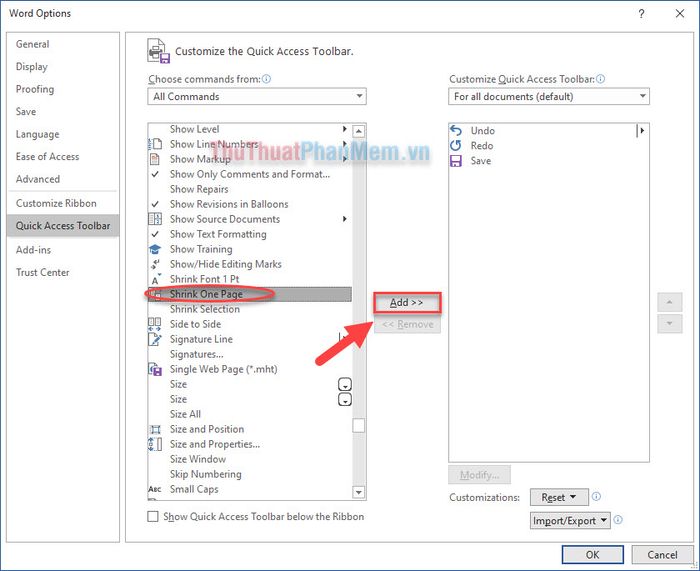Viewport: 700px width, 571px height.
Task: Select the Show Repairs command
Action: pos(250,189)
